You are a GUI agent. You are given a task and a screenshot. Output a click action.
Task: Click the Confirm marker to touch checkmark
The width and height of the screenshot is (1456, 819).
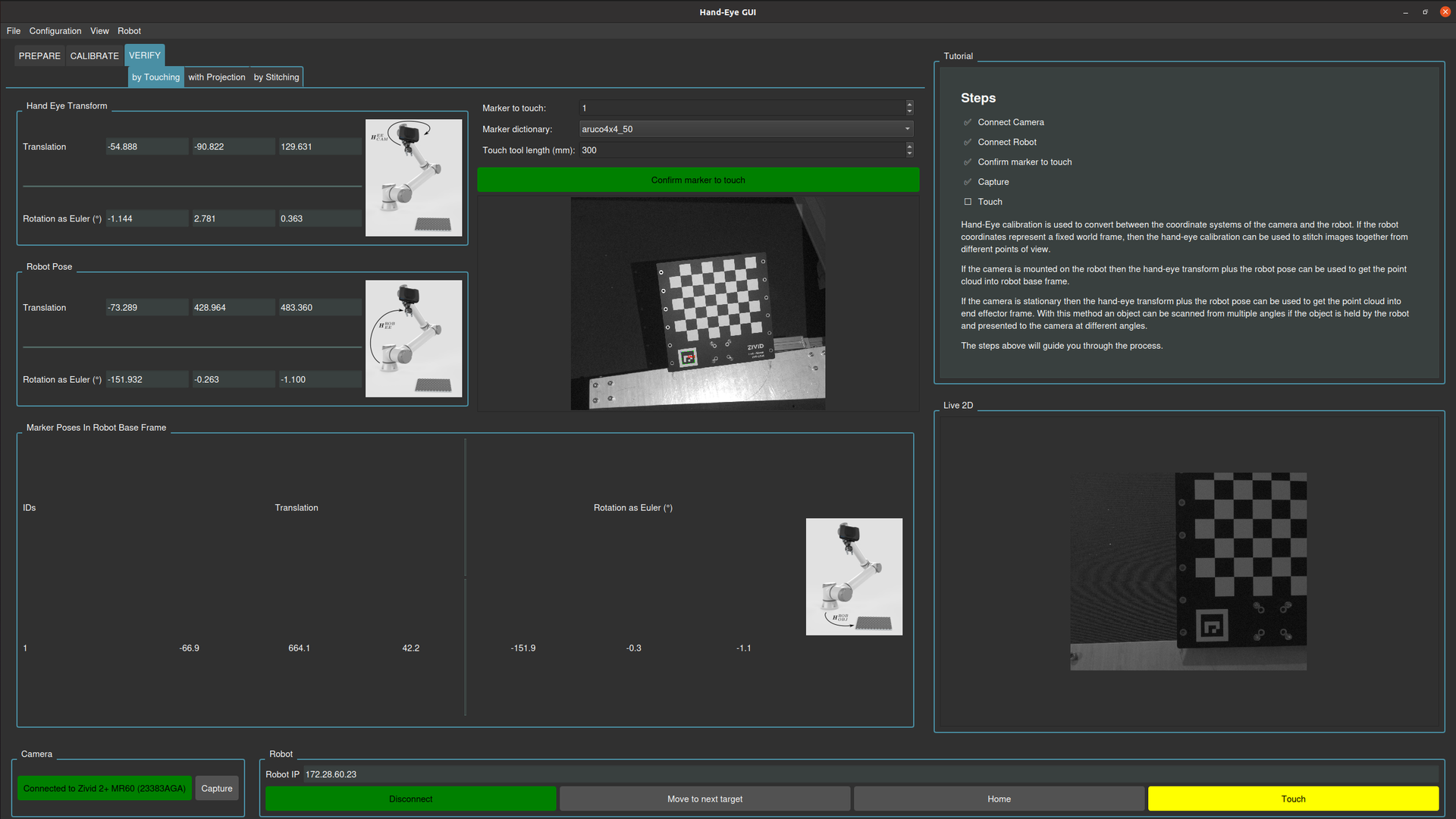point(968,162)
